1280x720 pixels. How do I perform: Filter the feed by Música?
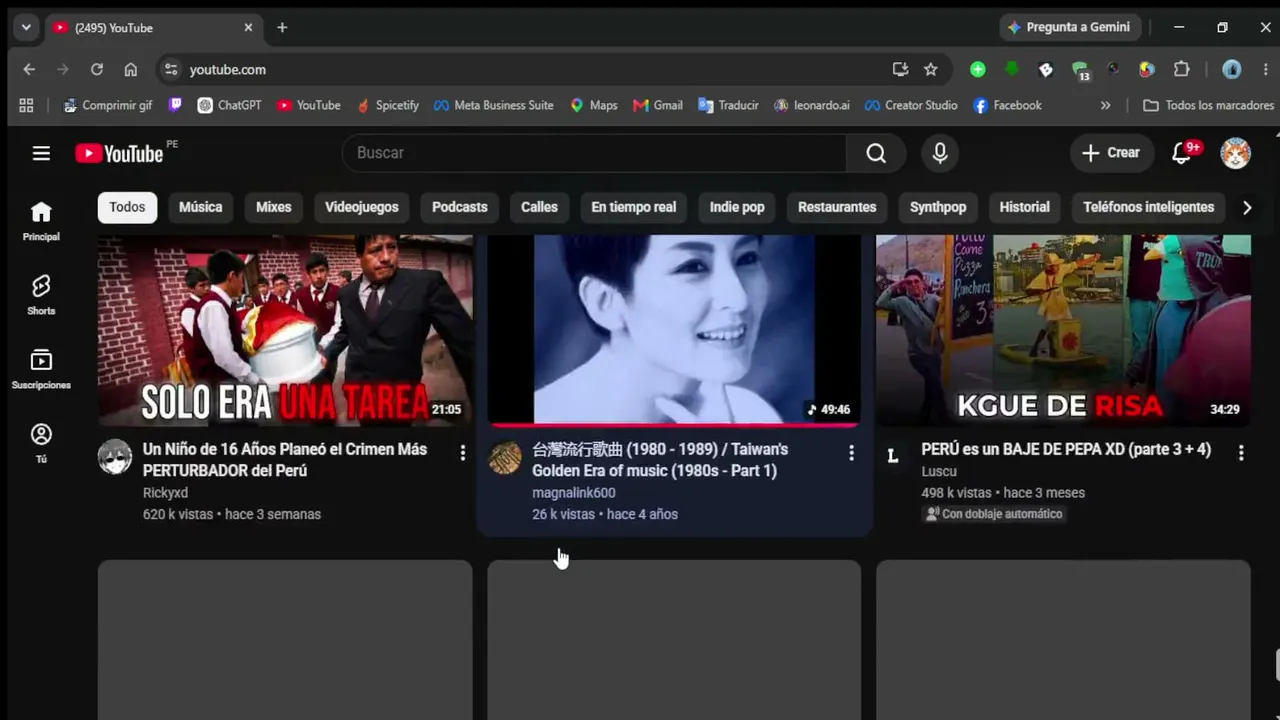pos(201,207)
